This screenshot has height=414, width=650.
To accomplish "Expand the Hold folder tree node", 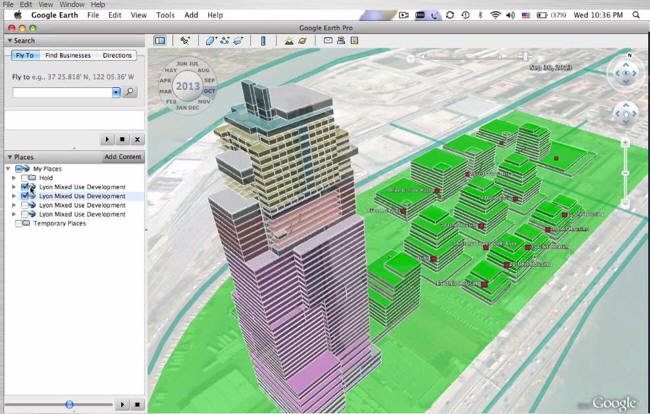I will coord(14,178).
